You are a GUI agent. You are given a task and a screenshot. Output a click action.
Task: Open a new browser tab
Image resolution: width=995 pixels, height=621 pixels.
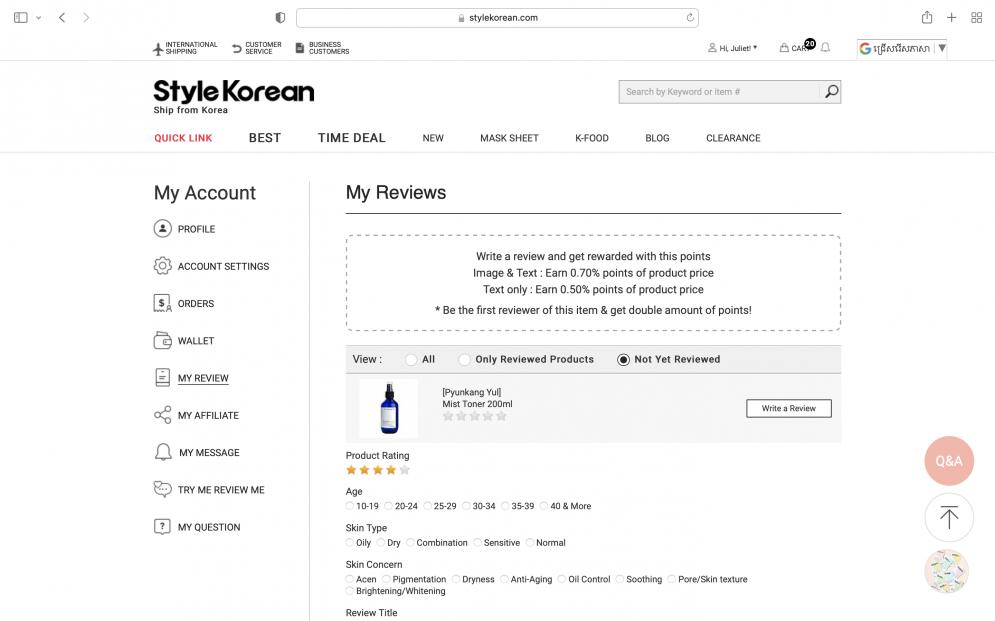point(951,18)
